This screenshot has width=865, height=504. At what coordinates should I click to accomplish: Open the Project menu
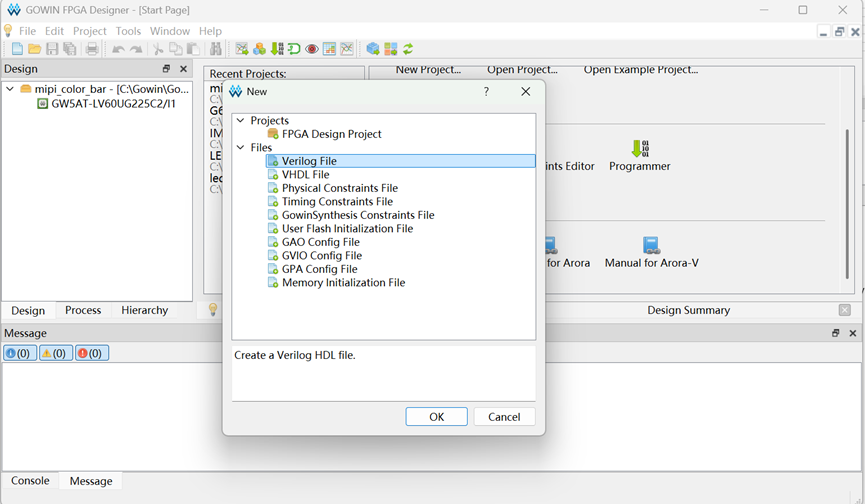(x=89, y=31)
